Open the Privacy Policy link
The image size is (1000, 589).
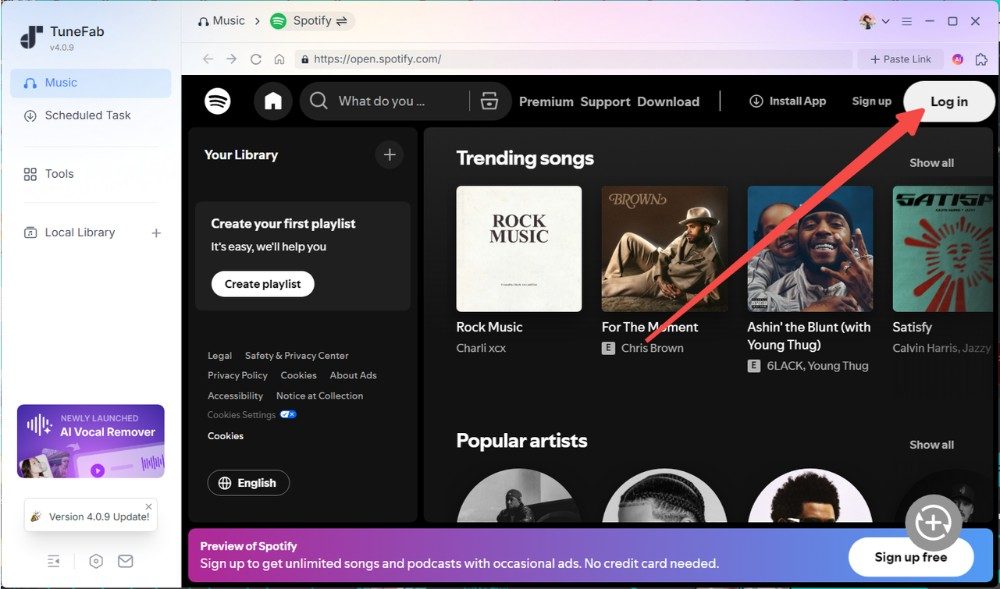click(237, 375)
